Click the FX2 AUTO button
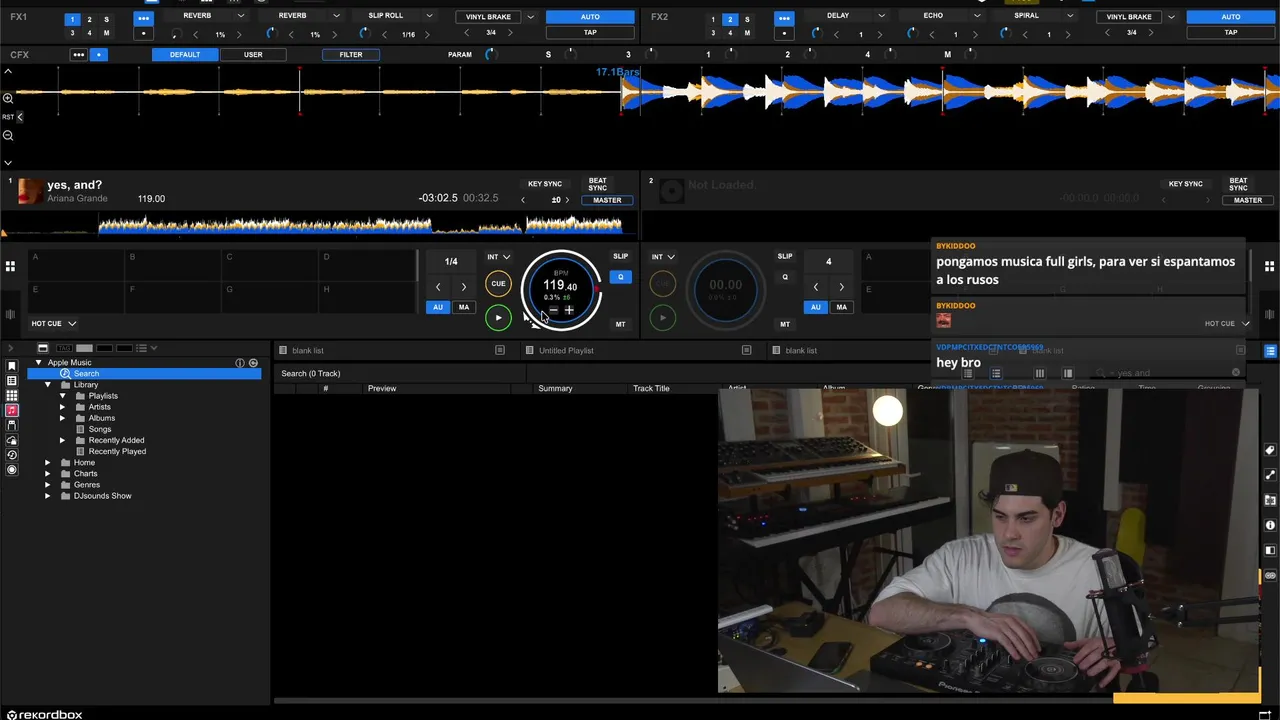This screenshot has width=1280, height=720. (x=1230, y=16)
